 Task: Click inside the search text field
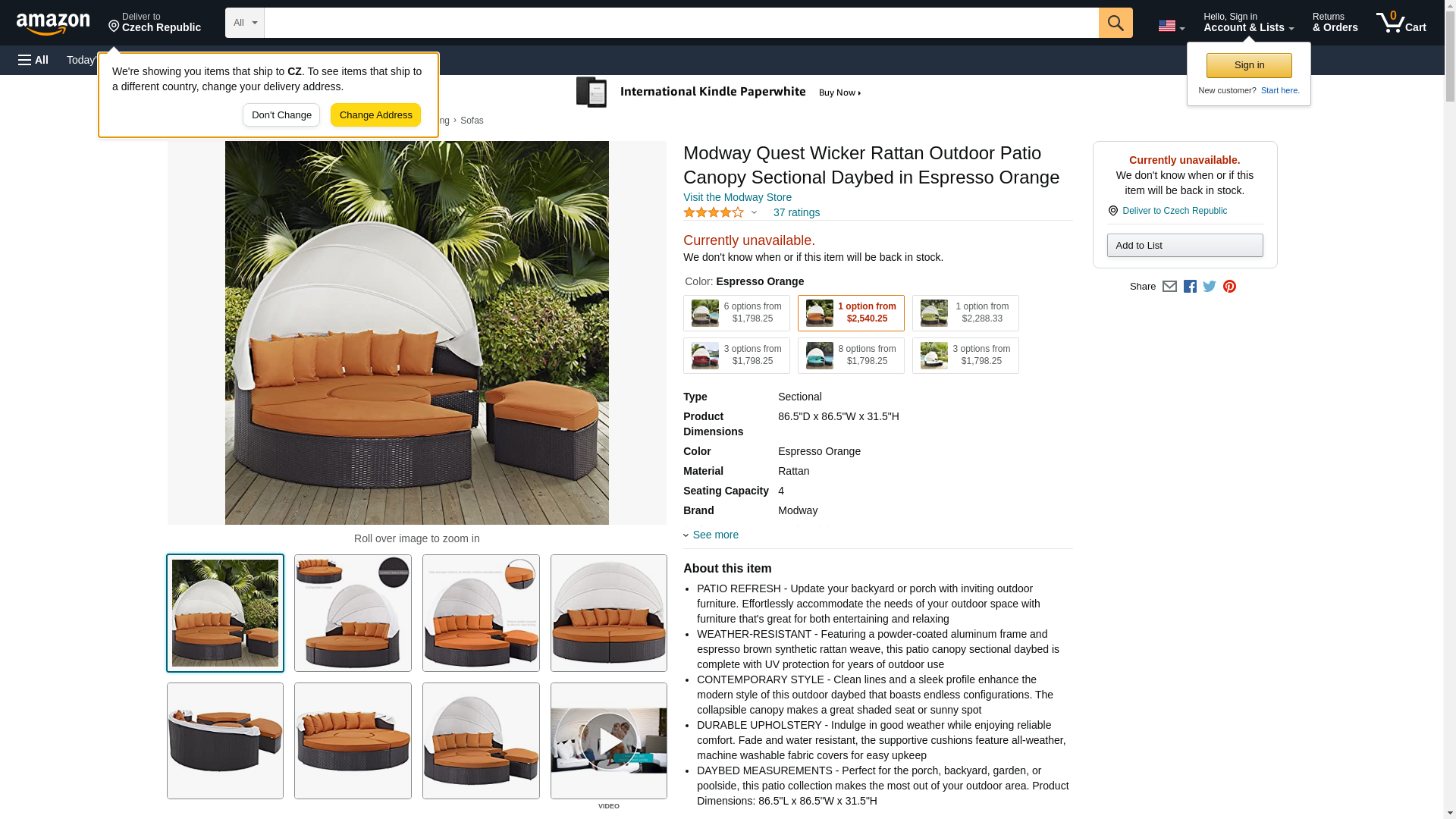[x=681, y=23]
